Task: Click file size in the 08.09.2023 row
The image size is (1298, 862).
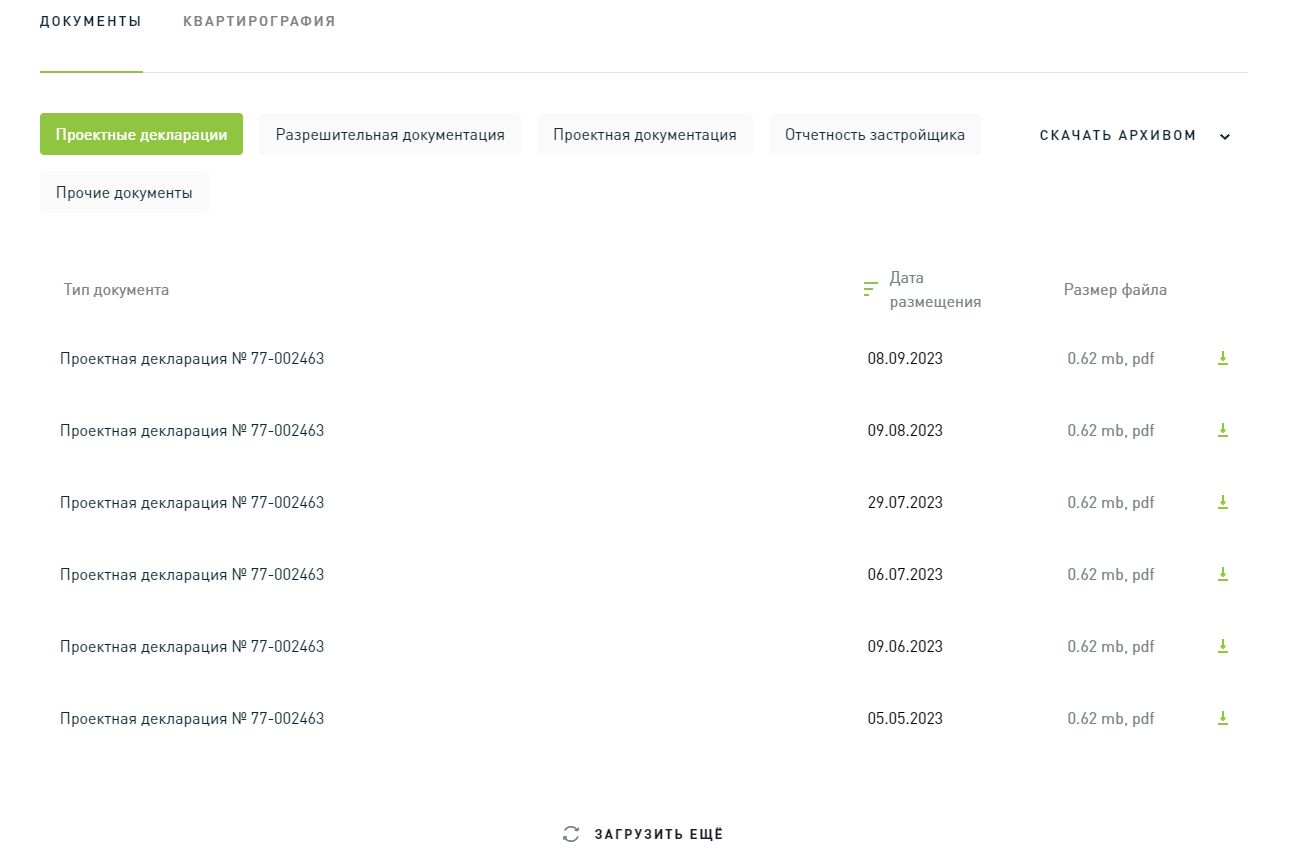Action: coord(1111,358)
